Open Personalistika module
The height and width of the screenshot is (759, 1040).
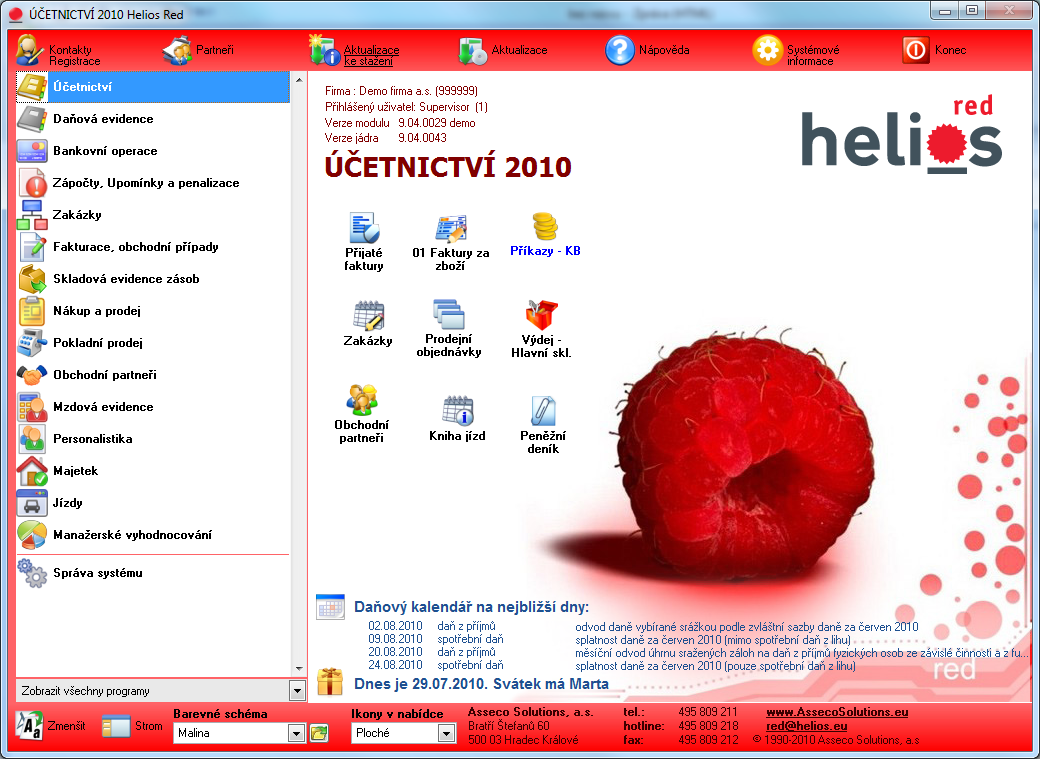tap(153, 439)
